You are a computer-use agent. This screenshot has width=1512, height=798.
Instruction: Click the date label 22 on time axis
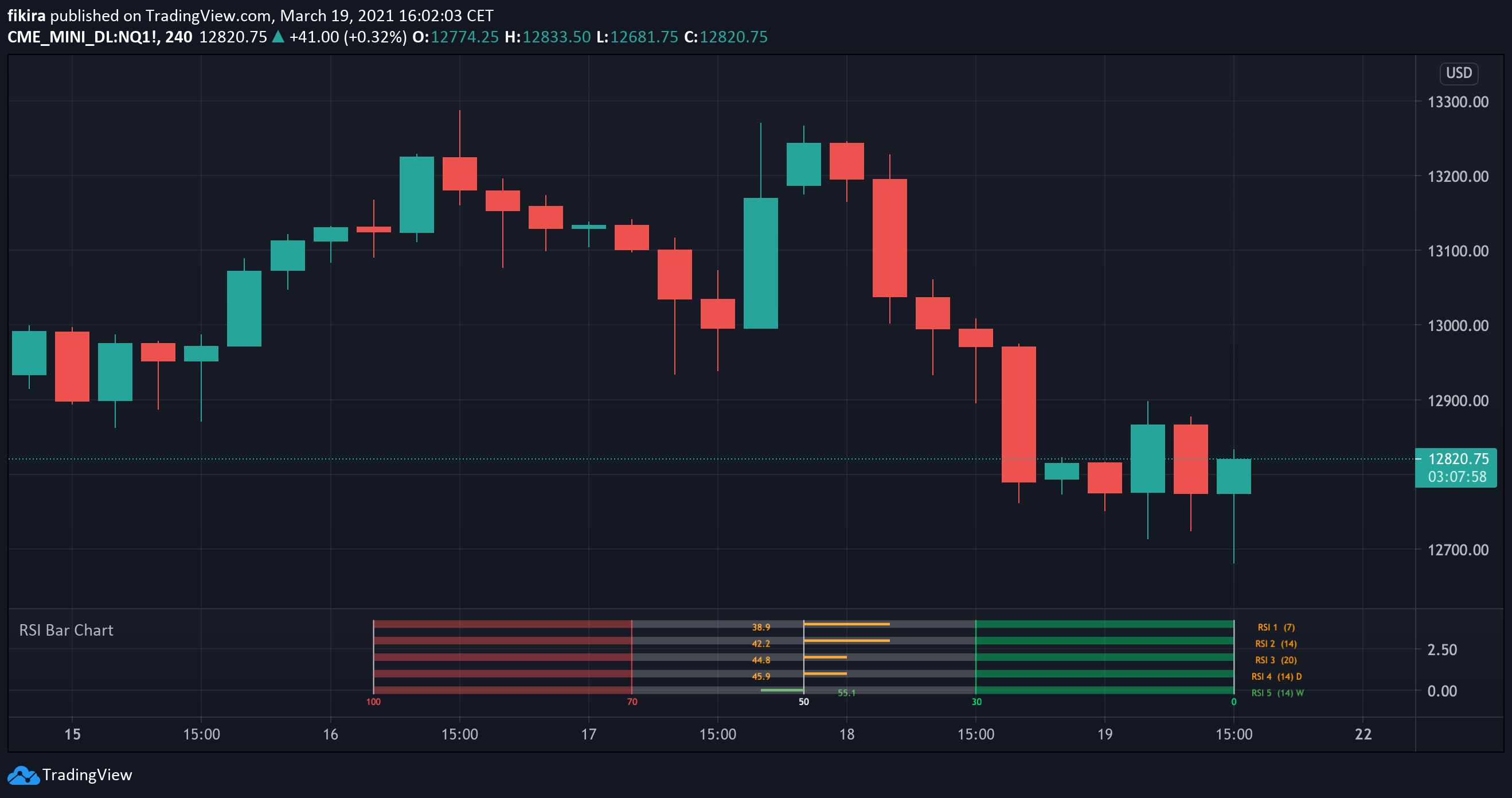point(1363,734)
